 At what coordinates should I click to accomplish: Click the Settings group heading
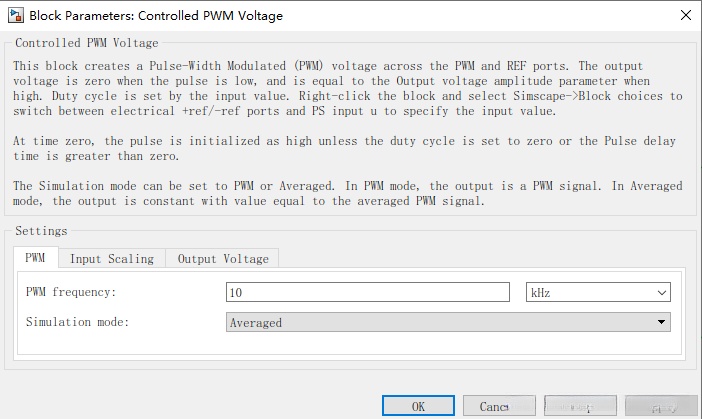[41, 231]
